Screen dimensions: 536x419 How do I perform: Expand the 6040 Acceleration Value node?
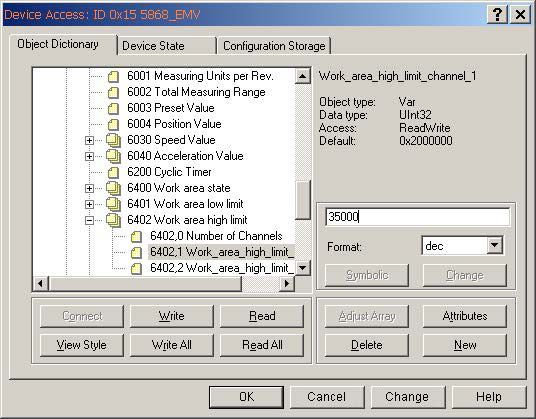pos(89,157)
